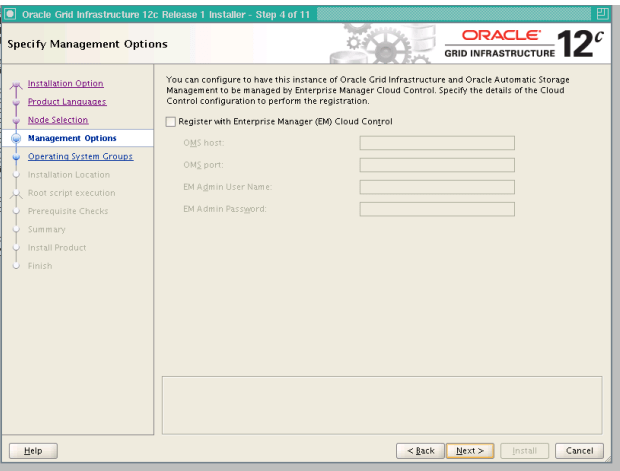Go to Installation Option step
This screenshot has height=471, width=620.
pos(66,83)
